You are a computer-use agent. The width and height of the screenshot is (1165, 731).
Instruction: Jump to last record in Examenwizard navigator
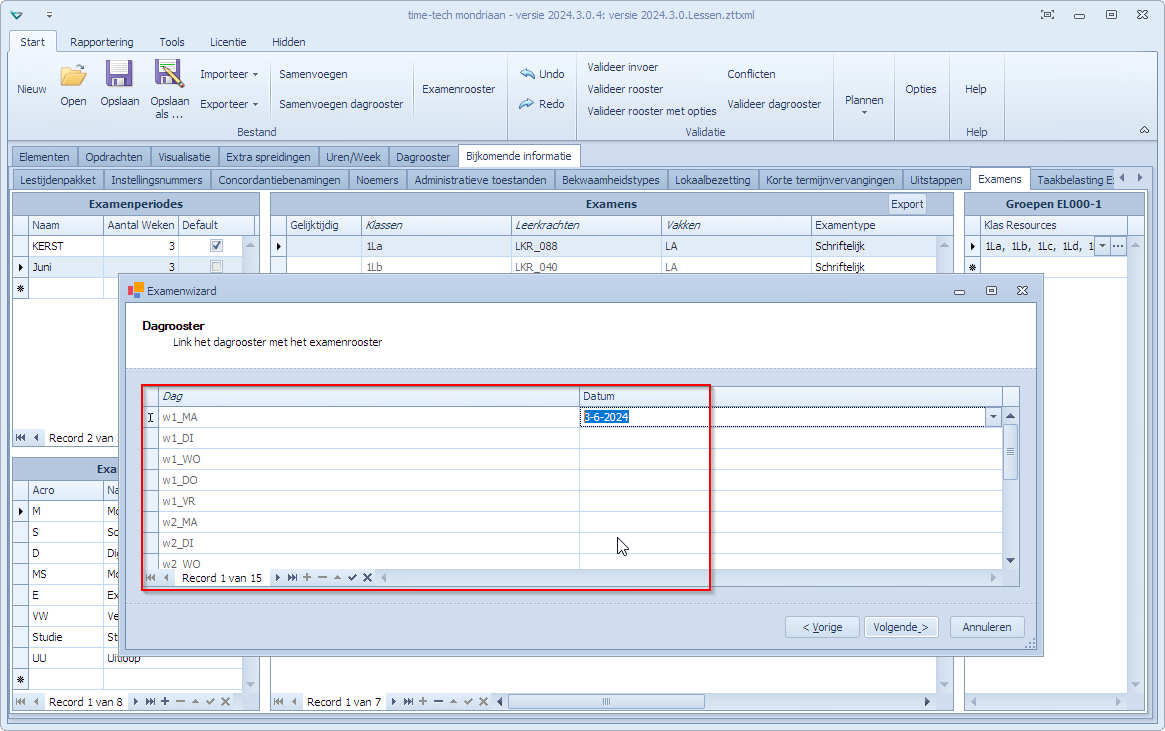click(x=292, y=577)
